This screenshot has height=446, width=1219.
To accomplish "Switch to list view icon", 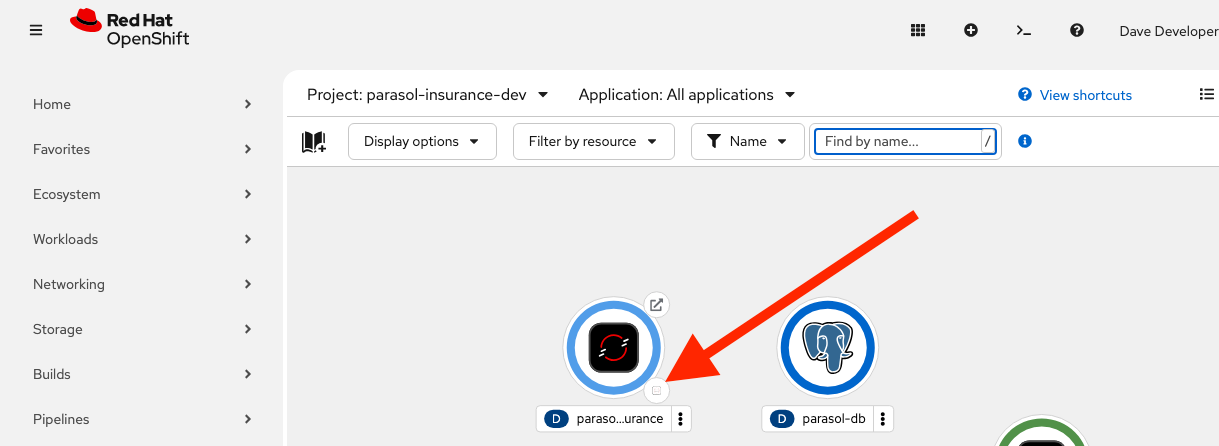I will [1206, 95].
